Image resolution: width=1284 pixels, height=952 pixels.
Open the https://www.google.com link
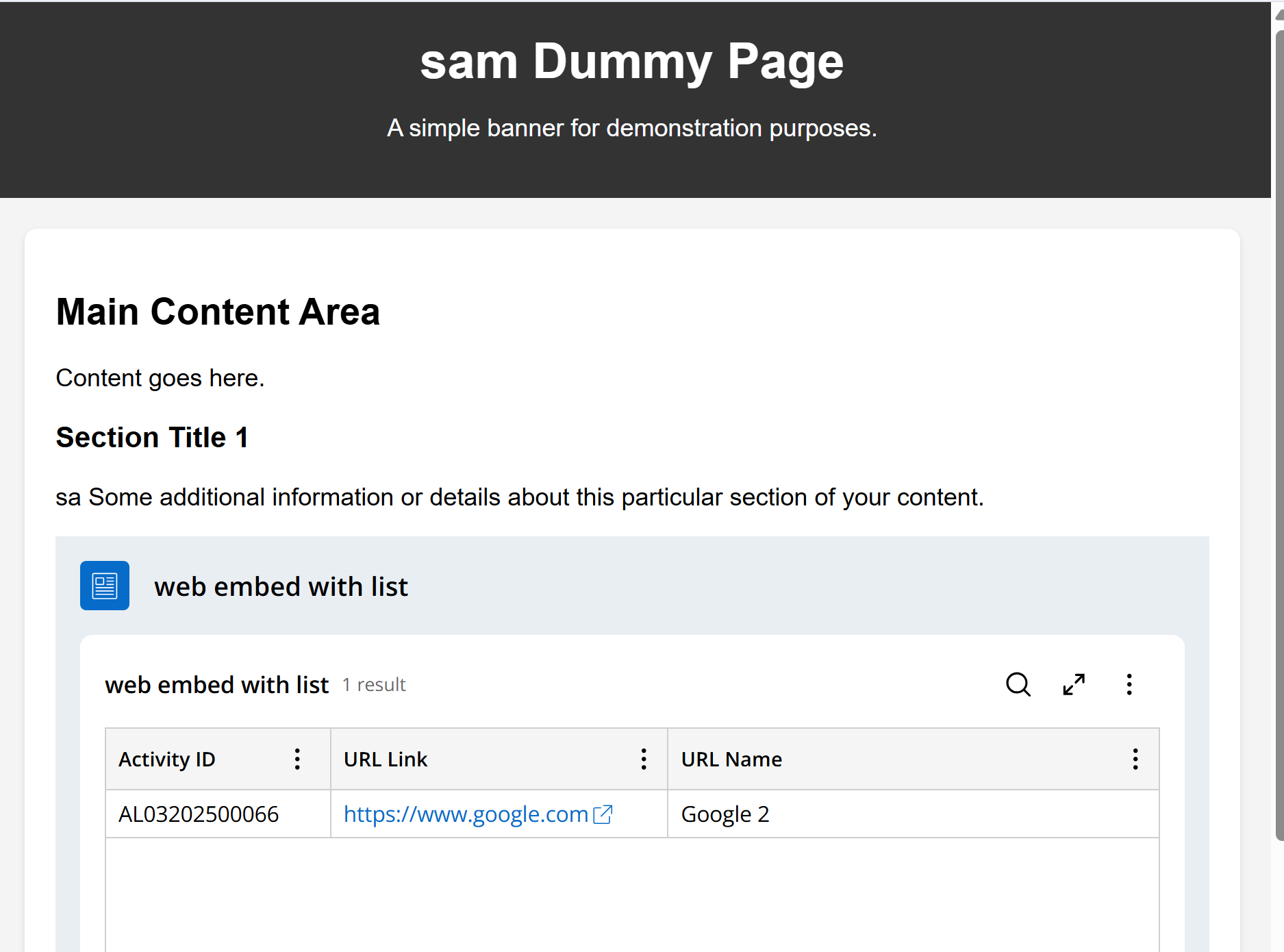[x=466, y=814]
